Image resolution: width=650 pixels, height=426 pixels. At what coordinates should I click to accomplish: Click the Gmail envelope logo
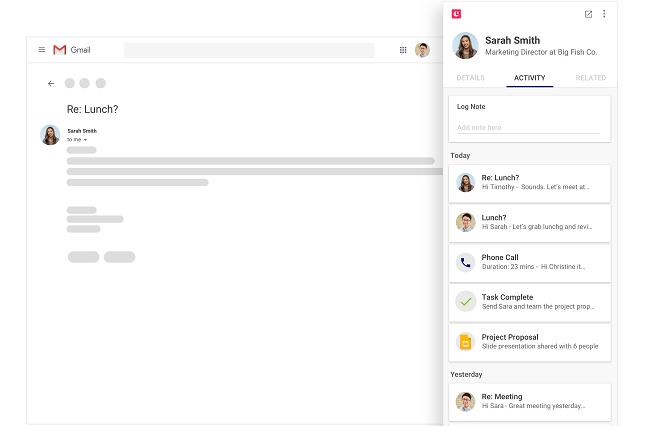pos(60,50)
